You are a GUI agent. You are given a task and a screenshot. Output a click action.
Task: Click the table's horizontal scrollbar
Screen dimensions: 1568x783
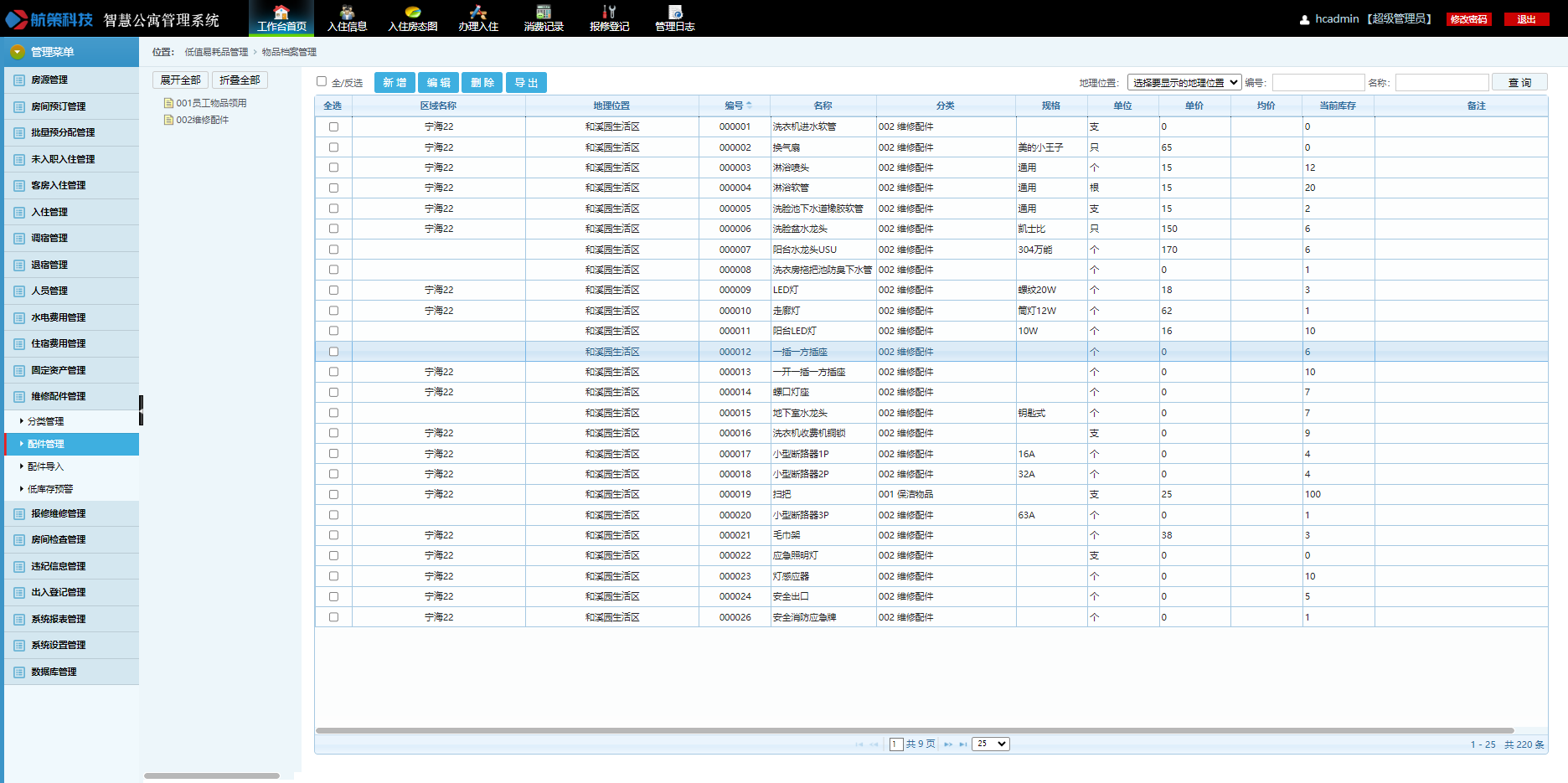[914, 731]
